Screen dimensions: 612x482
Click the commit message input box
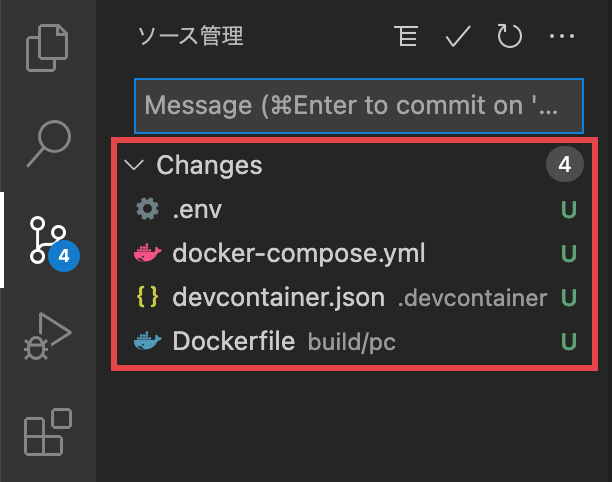click(358, 105)
